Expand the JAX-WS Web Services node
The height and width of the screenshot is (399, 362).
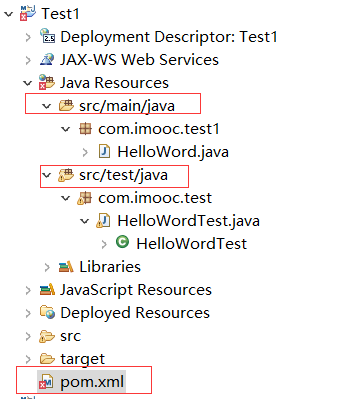[28, 60]
